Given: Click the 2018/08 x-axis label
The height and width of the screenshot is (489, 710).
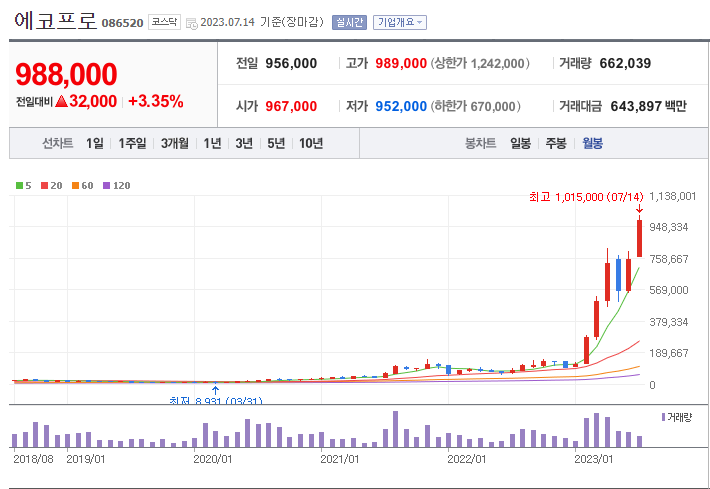Looking at the screenshot, I should click(34, 459).
